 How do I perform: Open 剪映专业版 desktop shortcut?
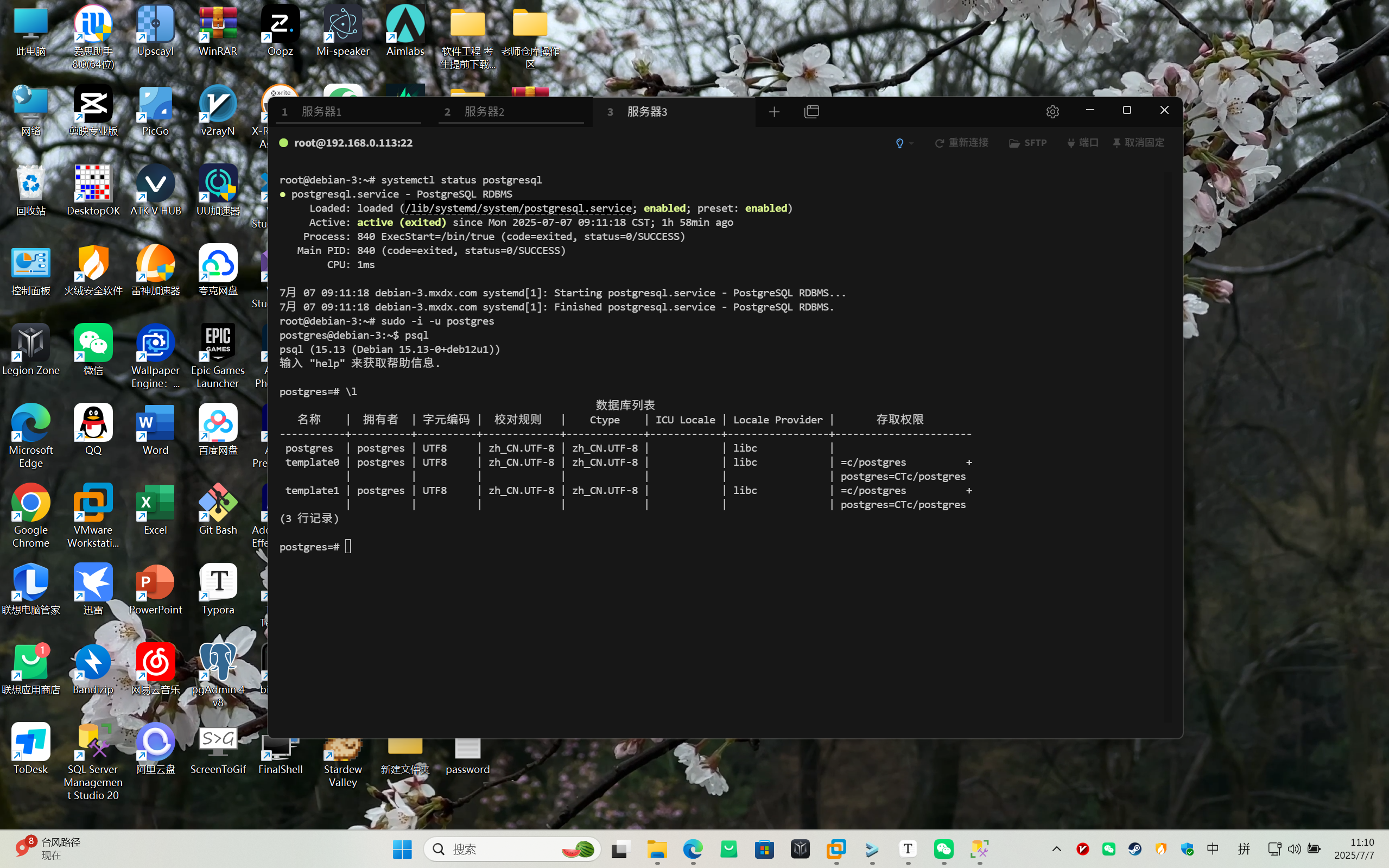[93, 111]
